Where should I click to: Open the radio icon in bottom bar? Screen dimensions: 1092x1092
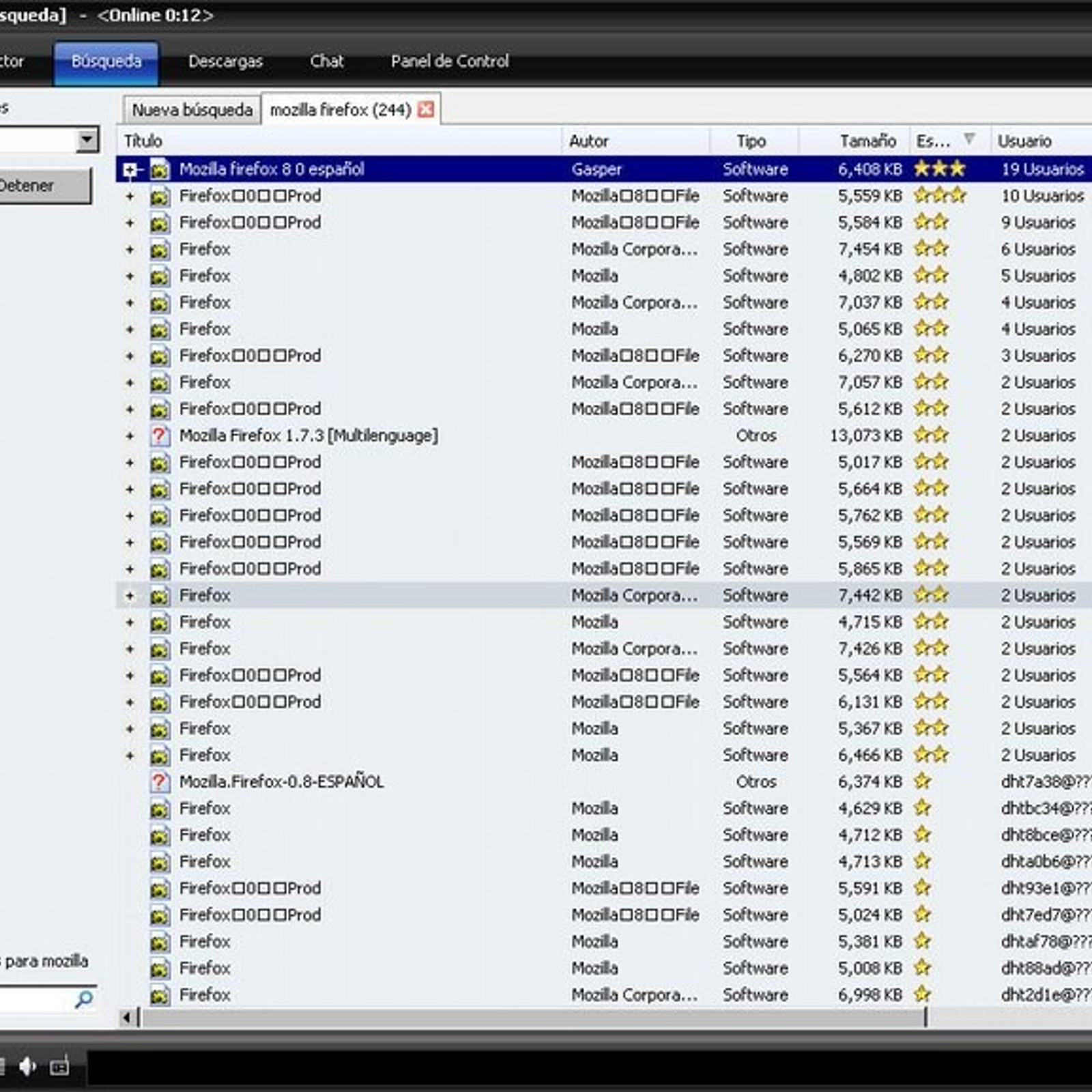59,1066
